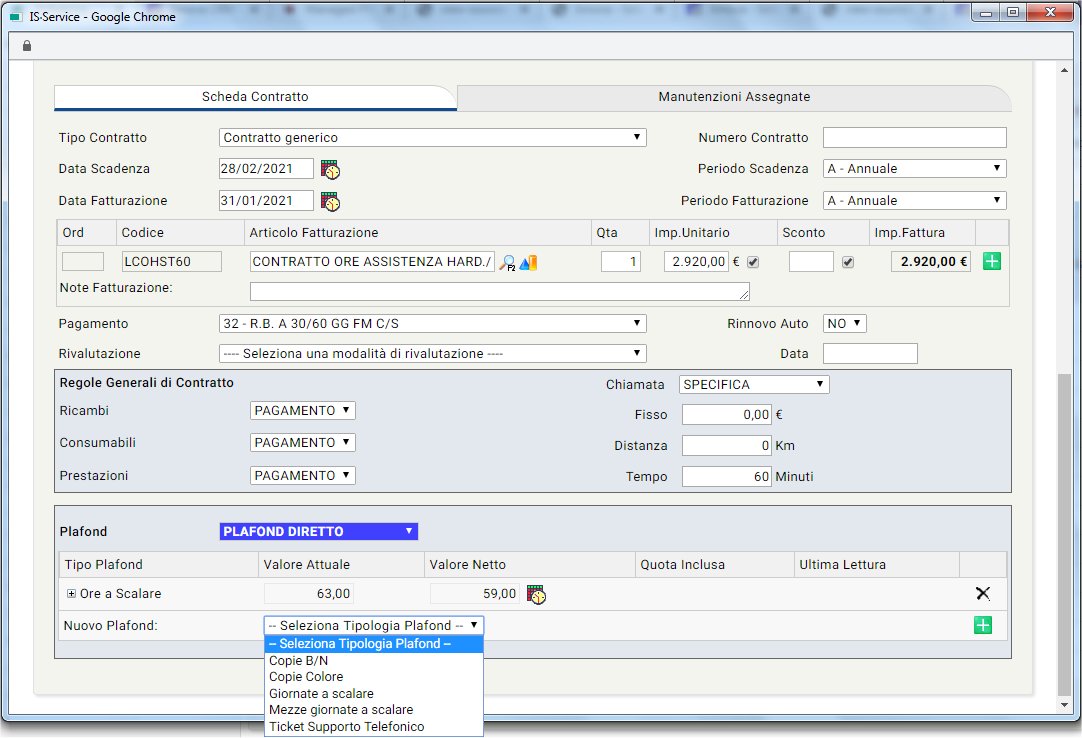Click the Tempo Minuti field
This screenshot has width=1082, height=738.
727,476
